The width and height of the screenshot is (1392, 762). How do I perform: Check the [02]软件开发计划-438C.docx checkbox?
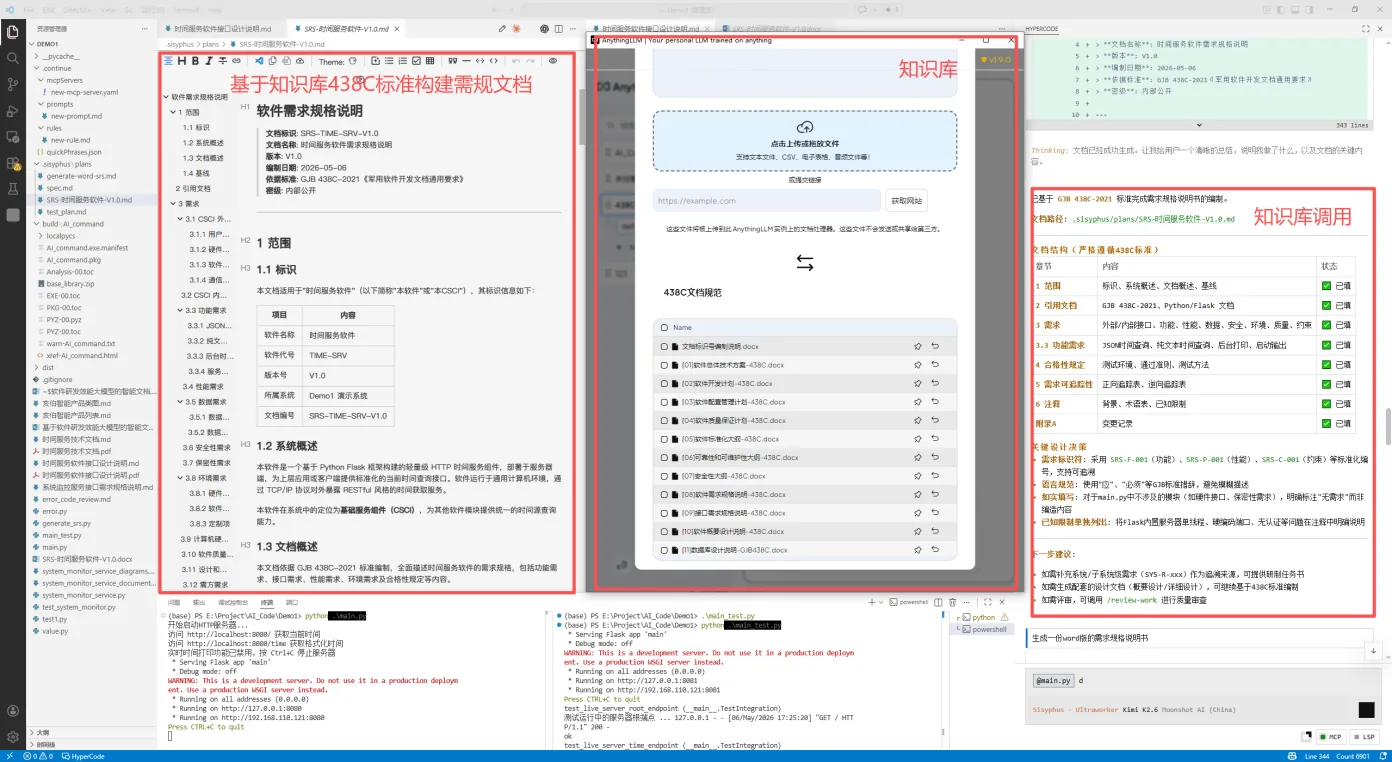664,383
